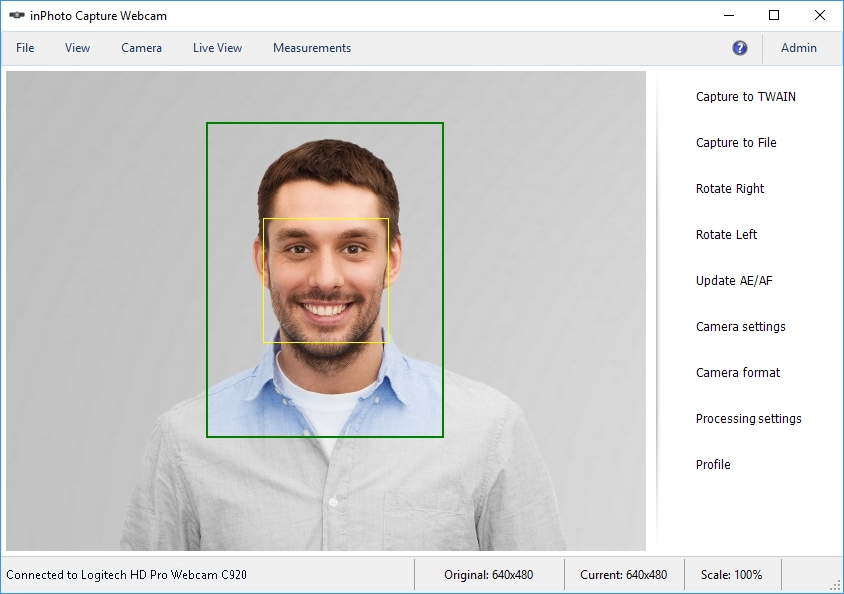Click Capture to File
The image size is (844, 594).
[736, 143]
